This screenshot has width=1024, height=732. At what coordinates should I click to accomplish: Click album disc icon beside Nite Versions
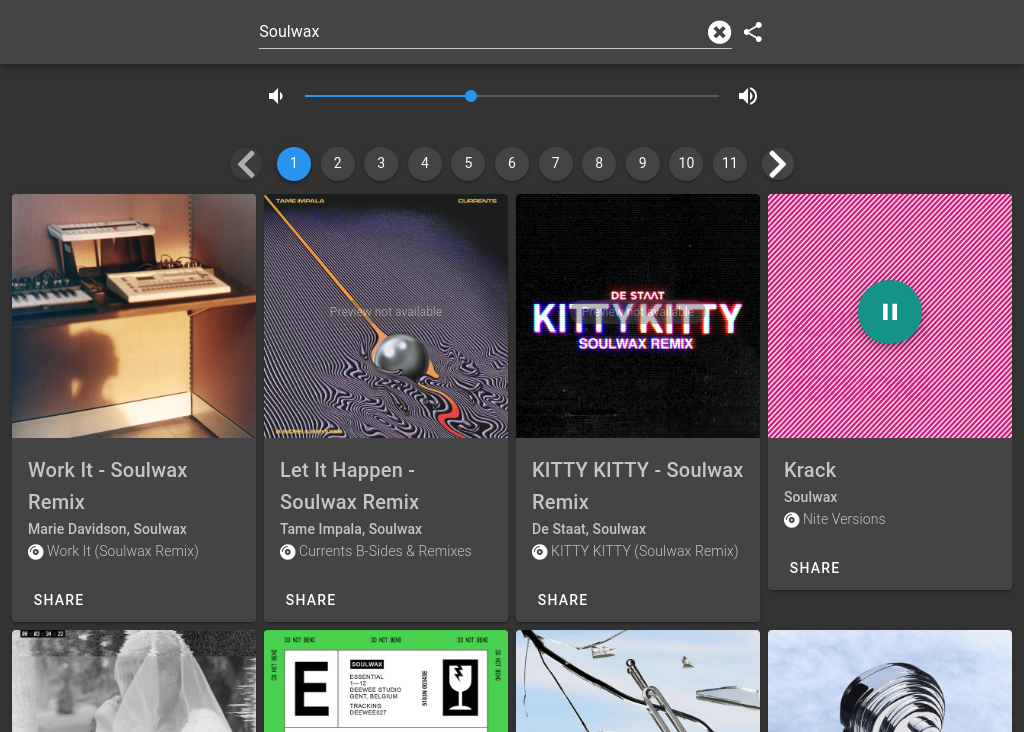coord(792,520)
